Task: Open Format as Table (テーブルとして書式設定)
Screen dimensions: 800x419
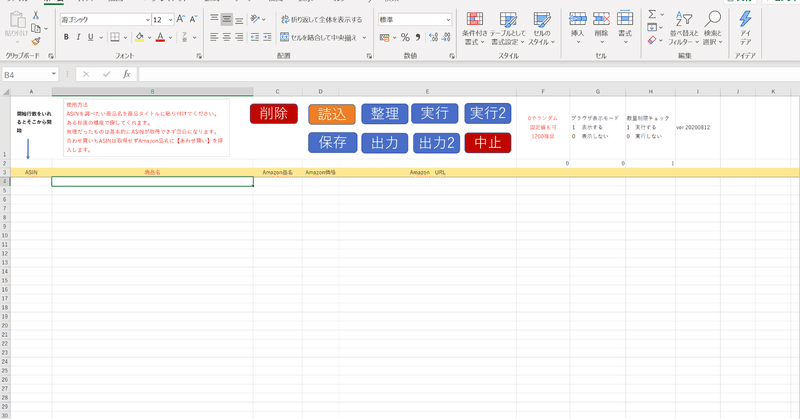Action: coord(508,28)
